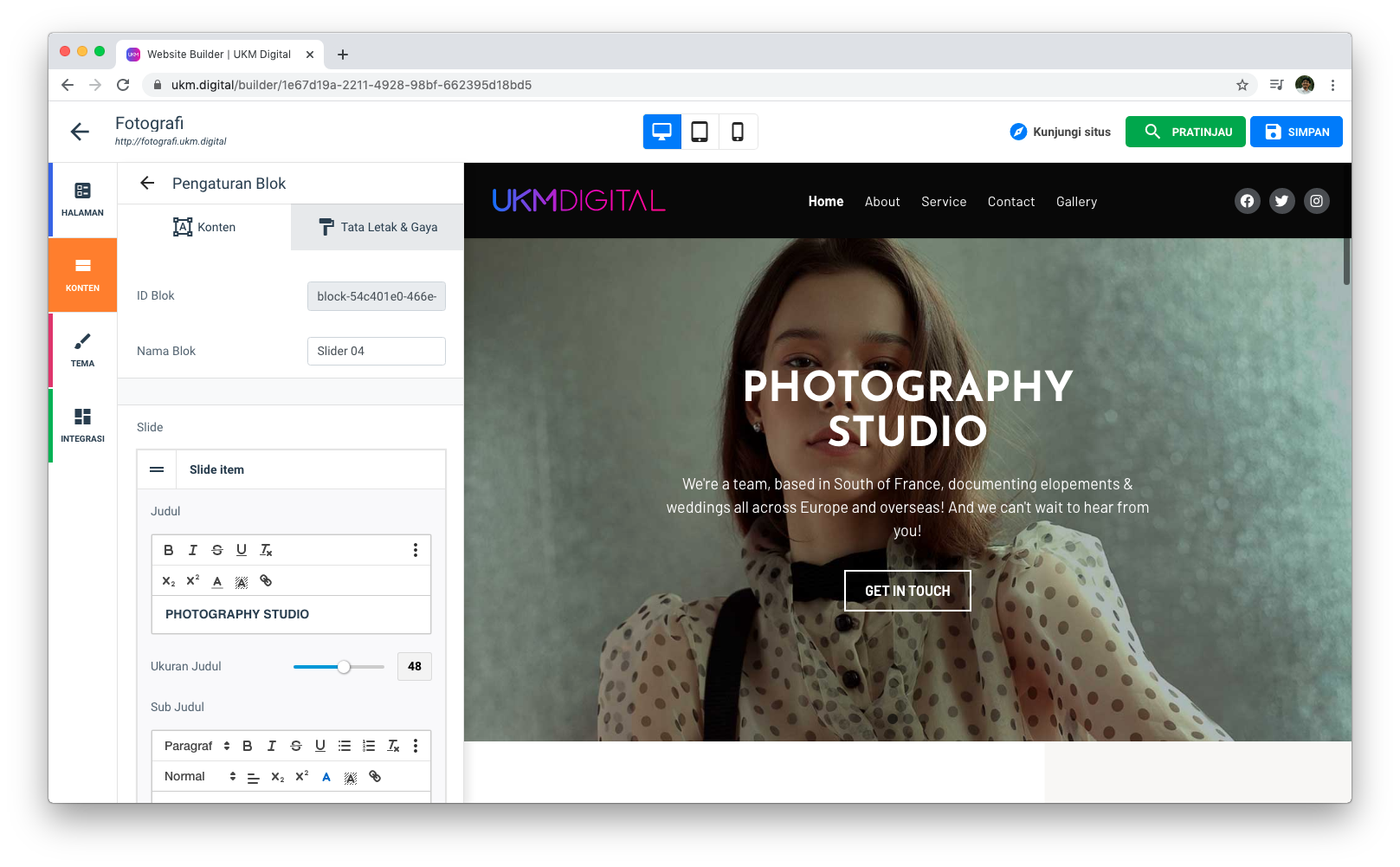Open the Tema sidebar panel
1400x867 pixels.
coord(83,350)
